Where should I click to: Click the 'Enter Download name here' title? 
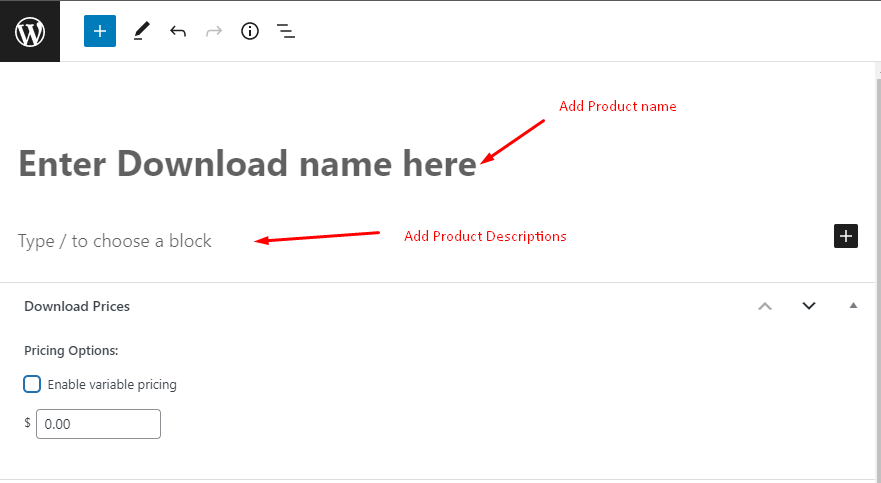click(248, 164)
